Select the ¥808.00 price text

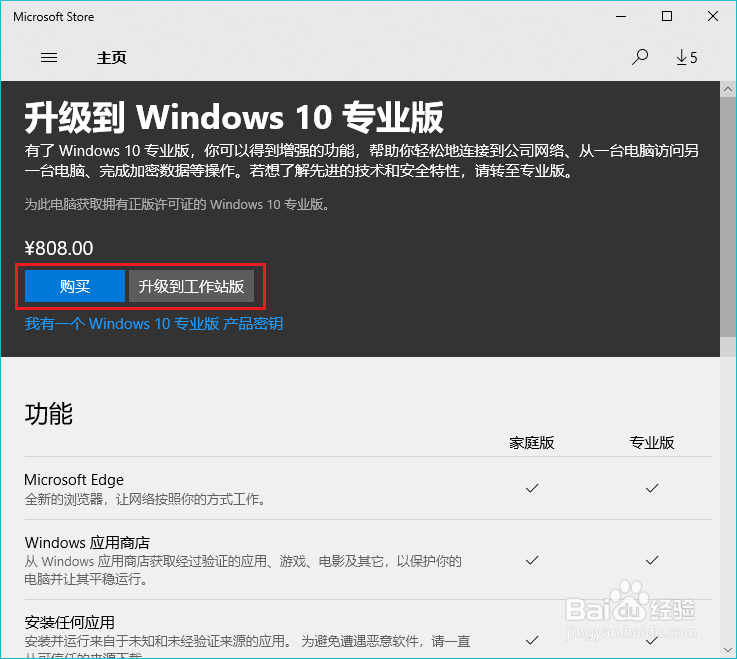[x=59, y=248]
